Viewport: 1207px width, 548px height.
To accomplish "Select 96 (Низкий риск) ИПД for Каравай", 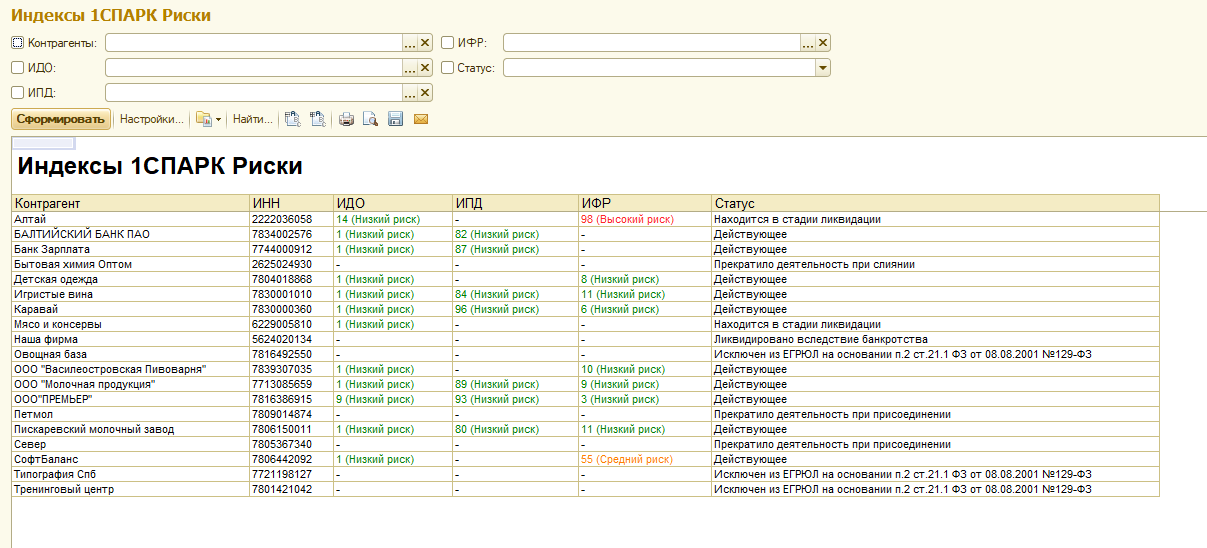I will point(515,309).
